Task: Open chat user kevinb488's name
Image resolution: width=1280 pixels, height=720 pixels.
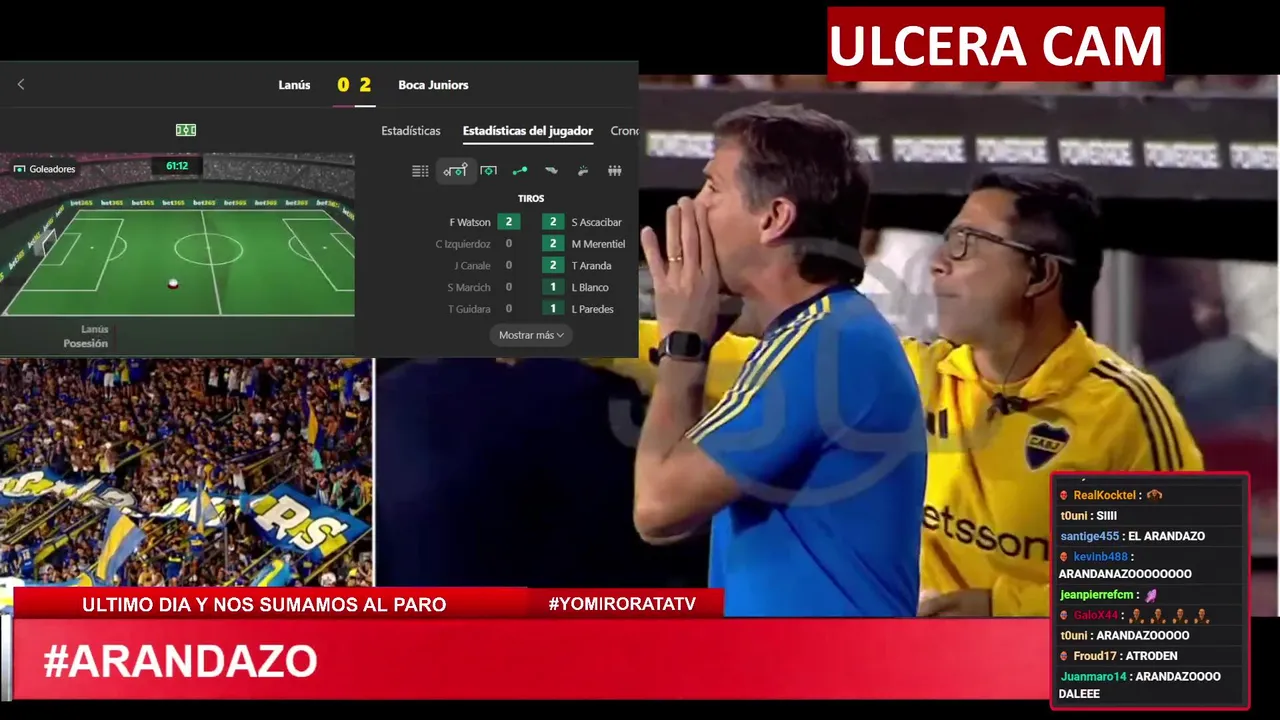Action: click(1100, 557)
